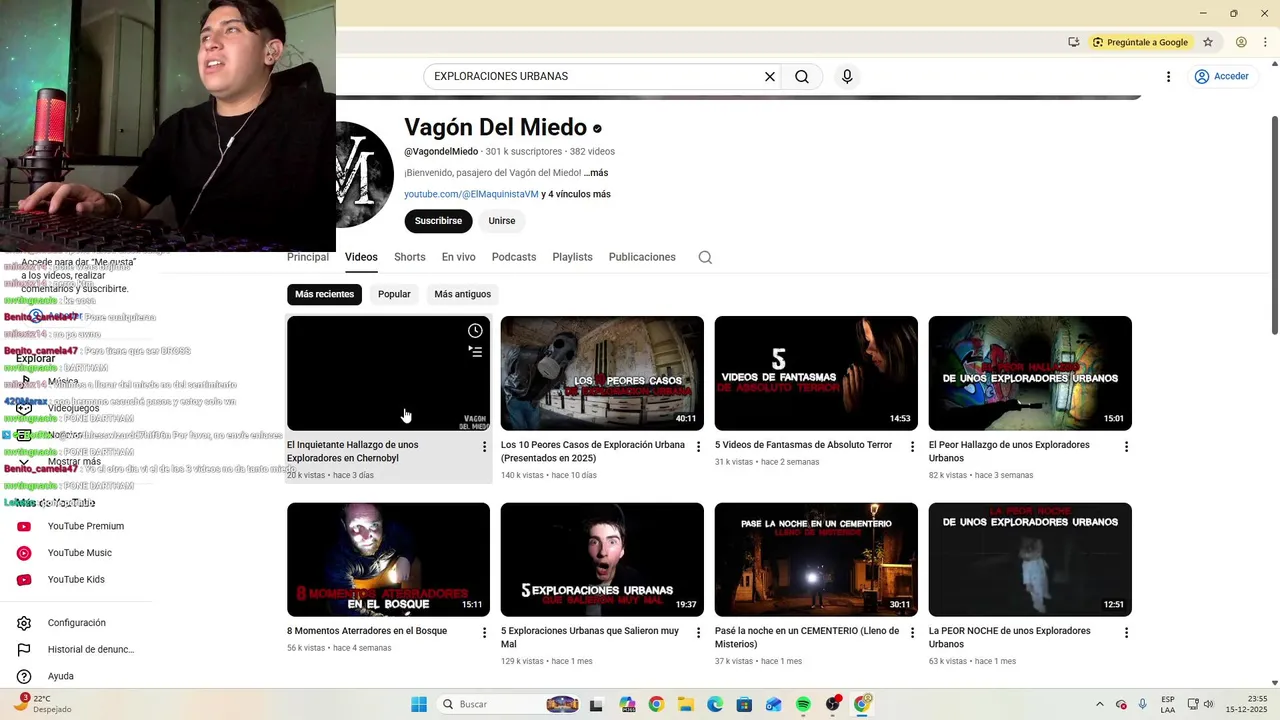Open La PEOR NOCHE thumbnail
The image size is (1280, 720).
pos(1030,559)
